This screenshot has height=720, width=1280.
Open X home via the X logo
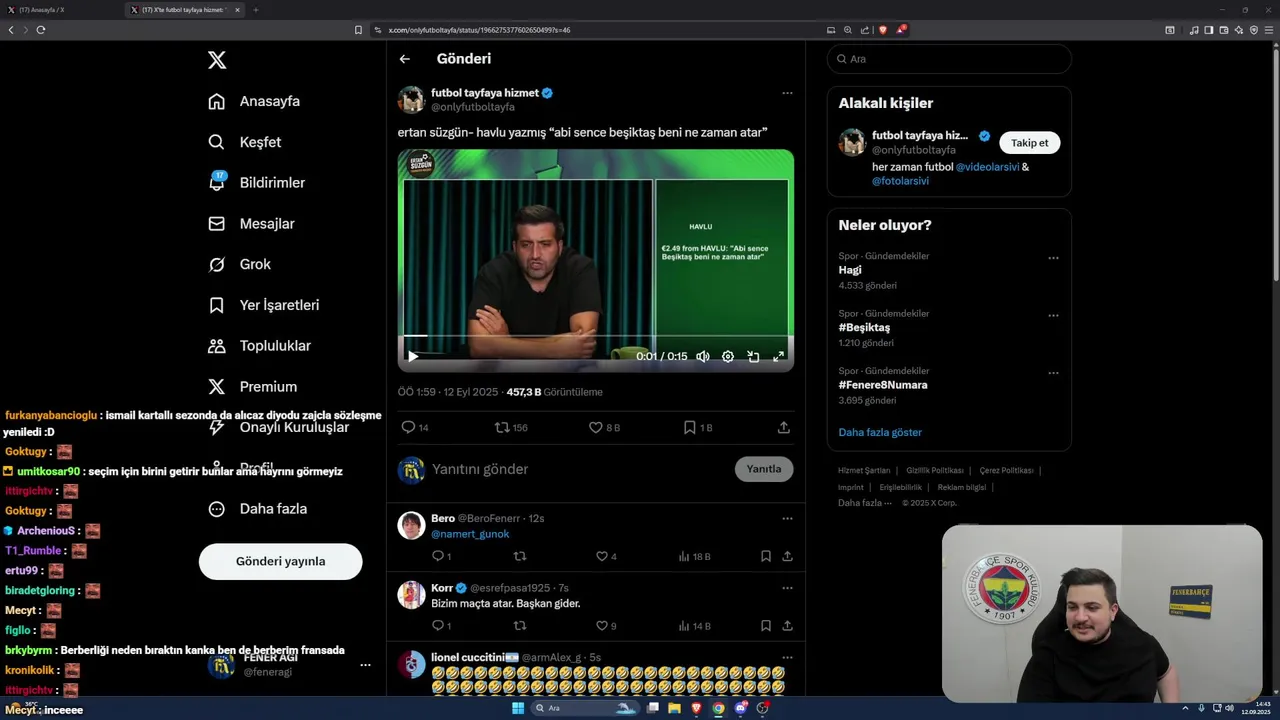(217, 60)
